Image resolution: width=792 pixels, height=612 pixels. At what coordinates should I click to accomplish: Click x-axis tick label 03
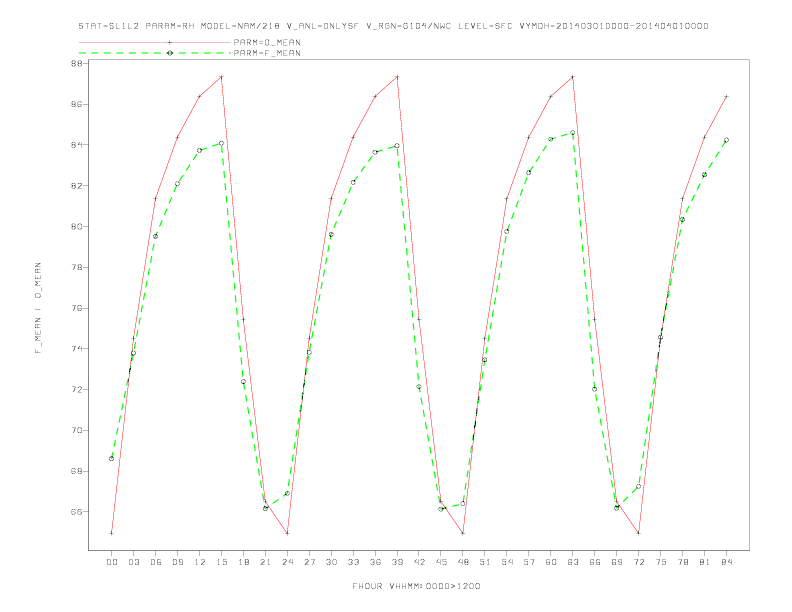pos(133,562)
